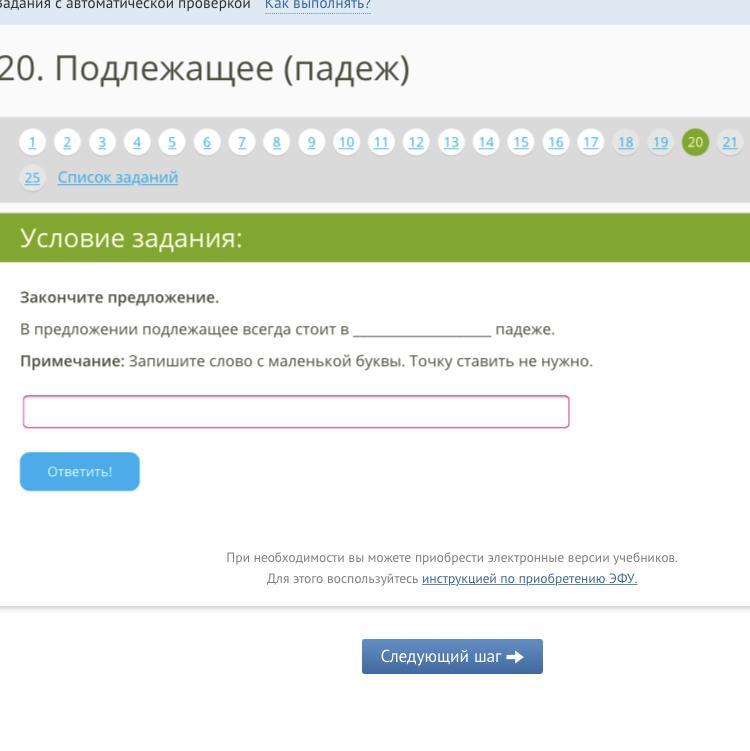
Task: Focus the answer text input field
Action: 296,411
